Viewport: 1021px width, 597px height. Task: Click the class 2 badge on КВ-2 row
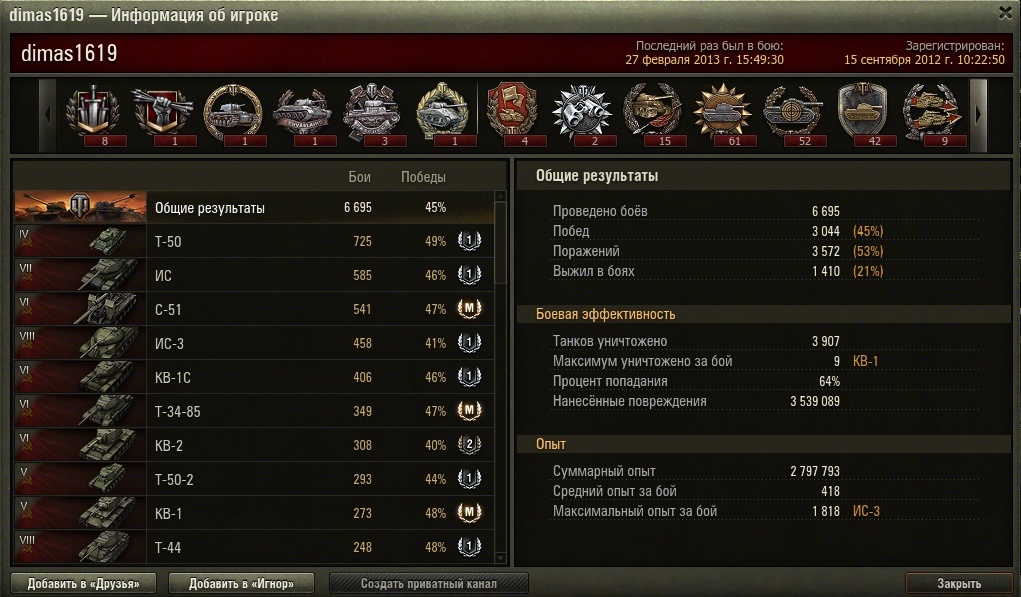coord(469,445)
